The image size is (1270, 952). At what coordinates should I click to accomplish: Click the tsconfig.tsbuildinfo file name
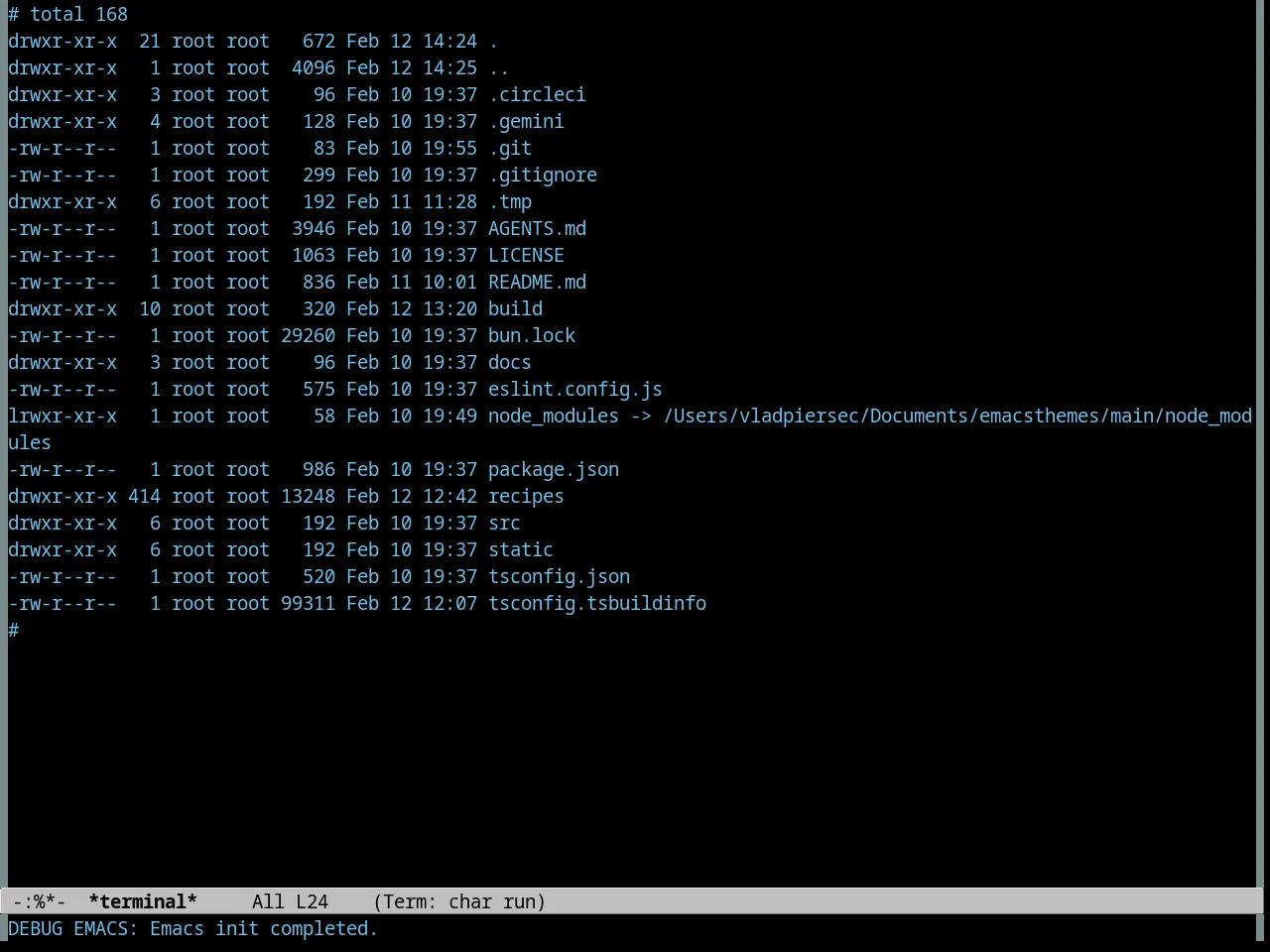[x=597, y=603]
